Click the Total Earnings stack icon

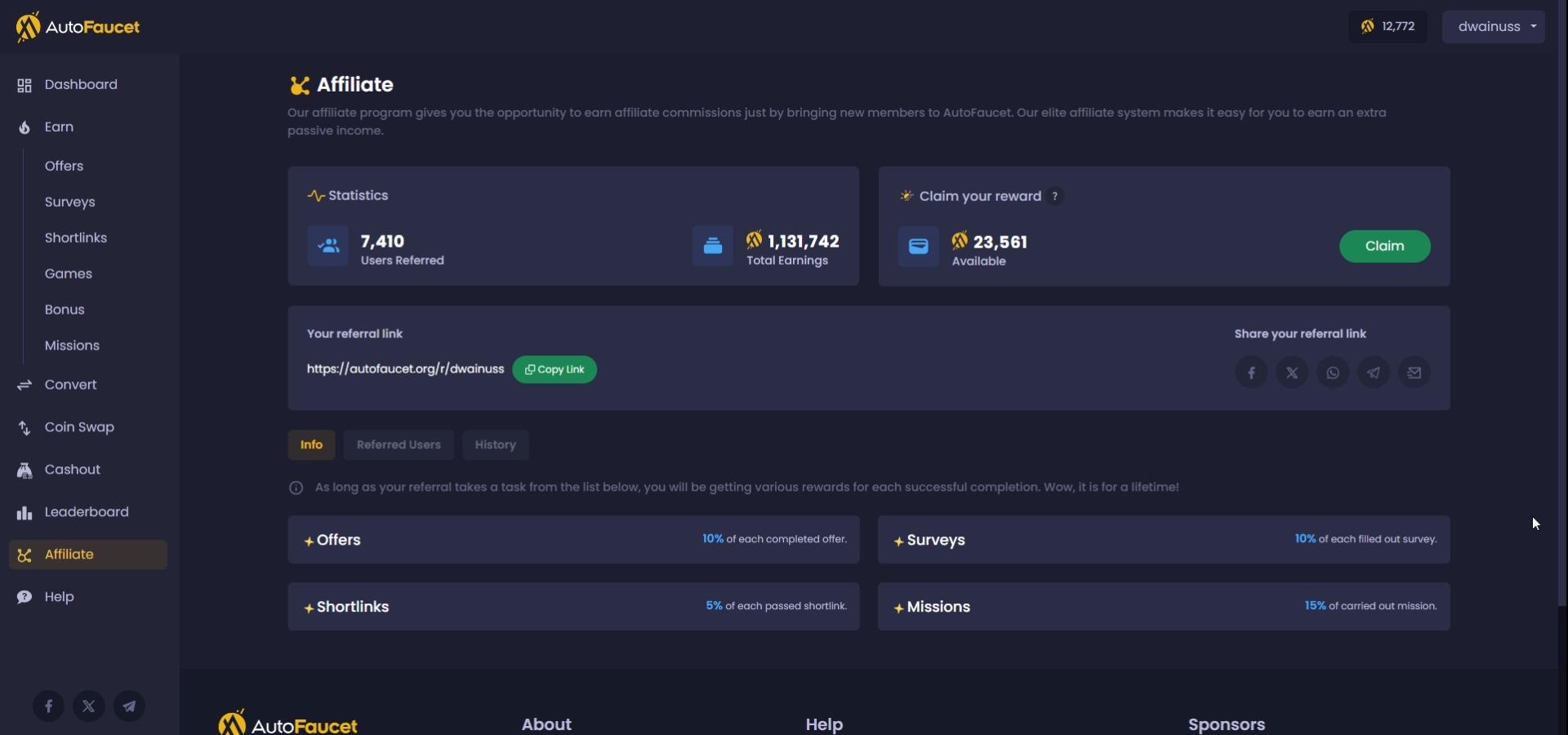point(713,246)
